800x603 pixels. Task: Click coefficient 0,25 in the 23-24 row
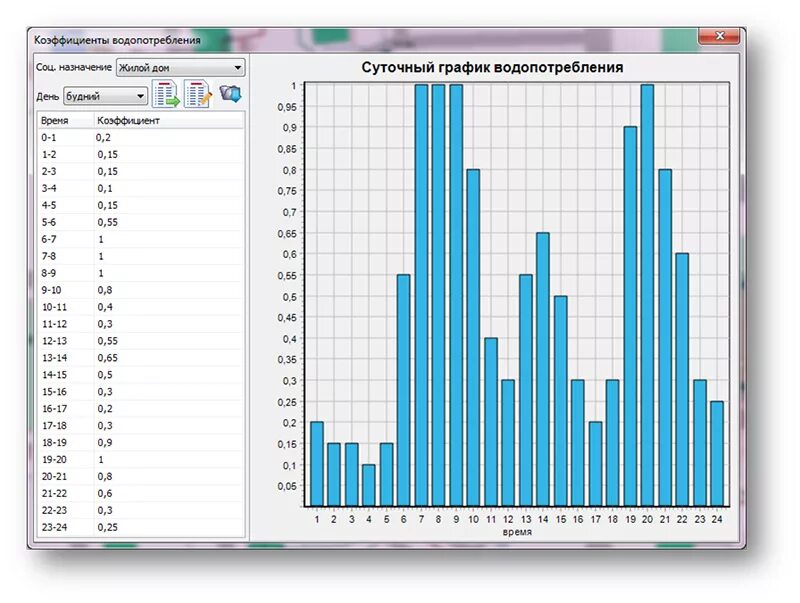[107, 527]
